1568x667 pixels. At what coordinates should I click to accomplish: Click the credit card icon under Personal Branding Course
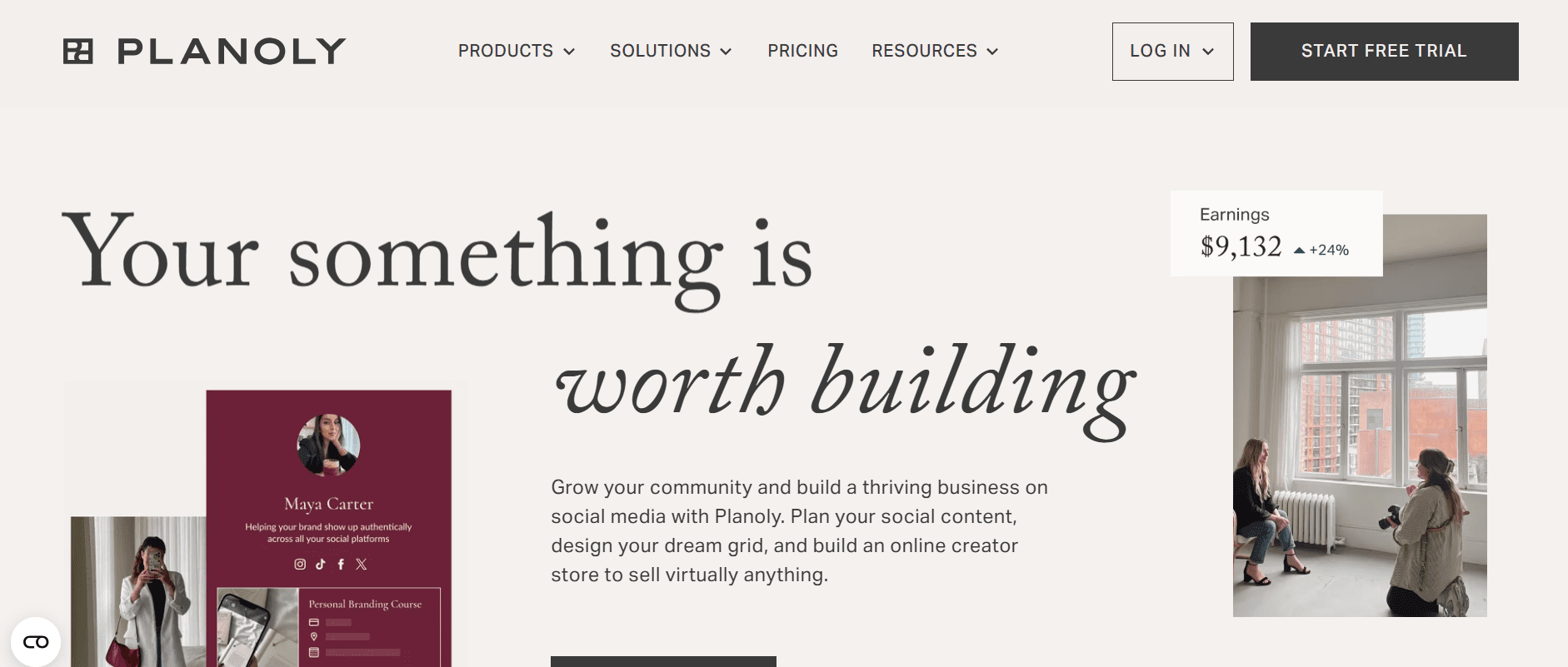(314, 622)
